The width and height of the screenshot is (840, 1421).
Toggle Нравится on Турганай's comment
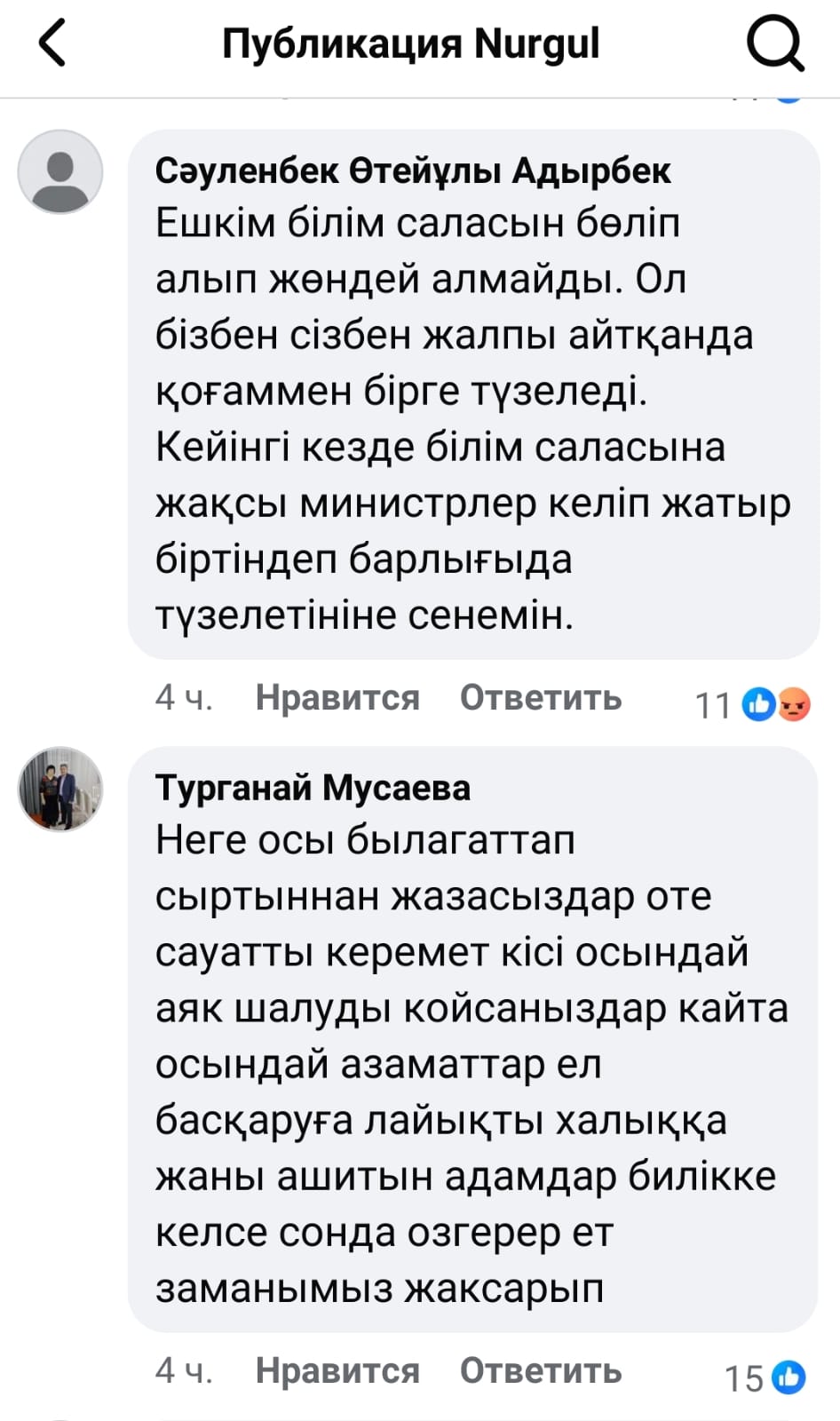pos(337,1371)
